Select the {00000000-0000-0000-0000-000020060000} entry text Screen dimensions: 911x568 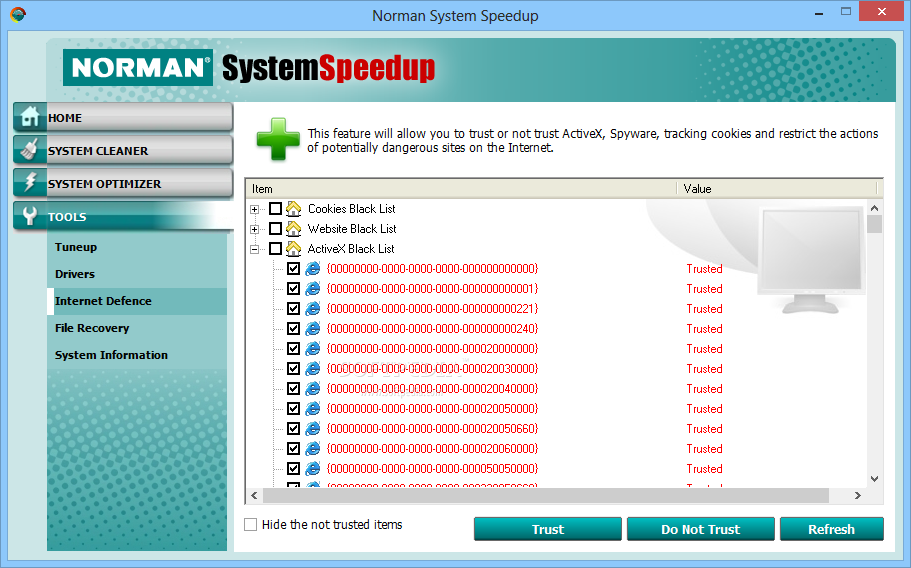coord(432,448)
